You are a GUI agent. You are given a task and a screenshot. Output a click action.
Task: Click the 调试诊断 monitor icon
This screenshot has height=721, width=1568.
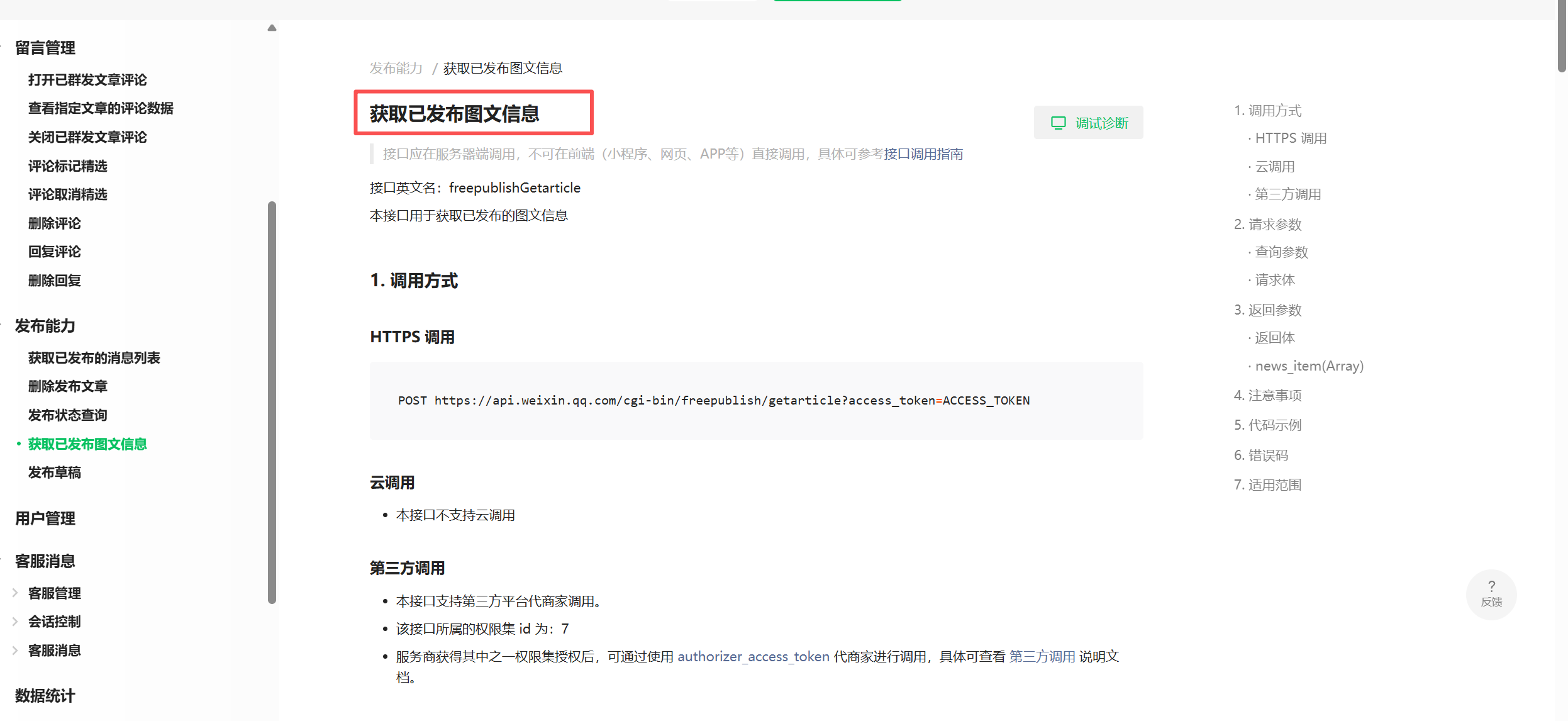(1059, 123)
